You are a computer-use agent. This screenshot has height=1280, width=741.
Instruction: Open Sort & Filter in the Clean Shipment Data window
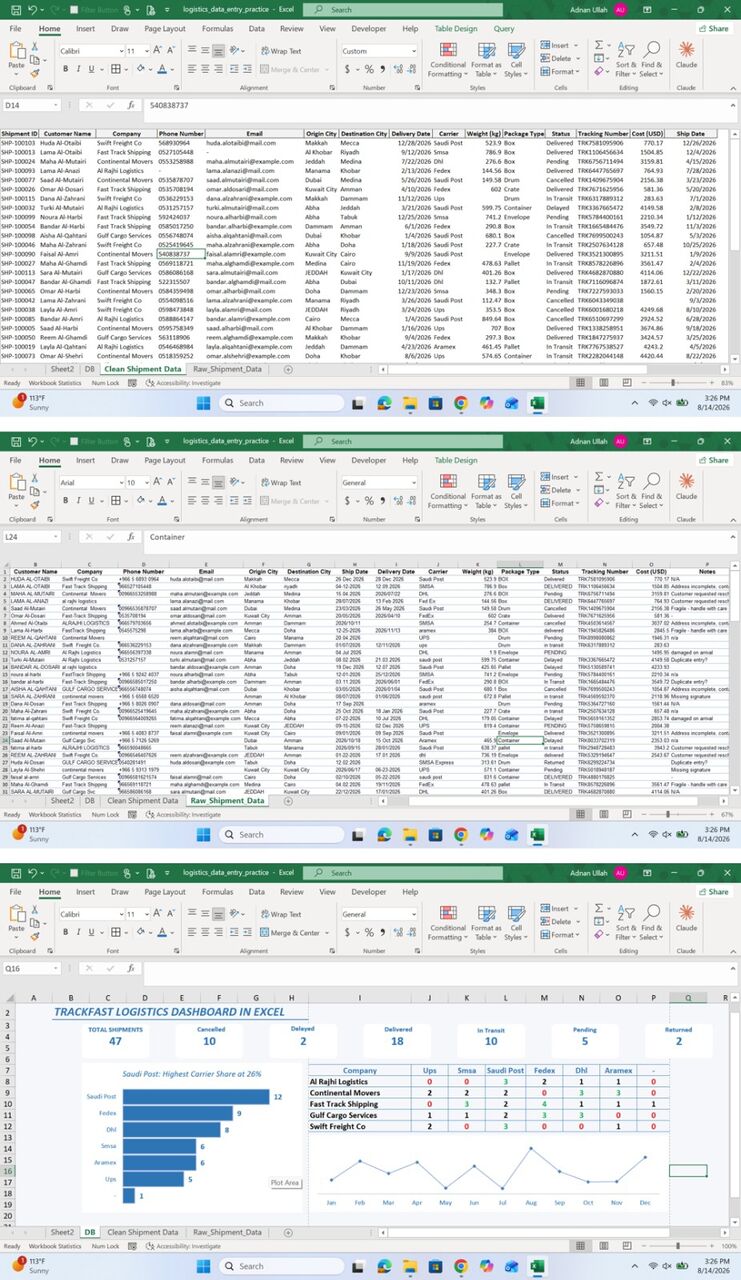point(626,57)
